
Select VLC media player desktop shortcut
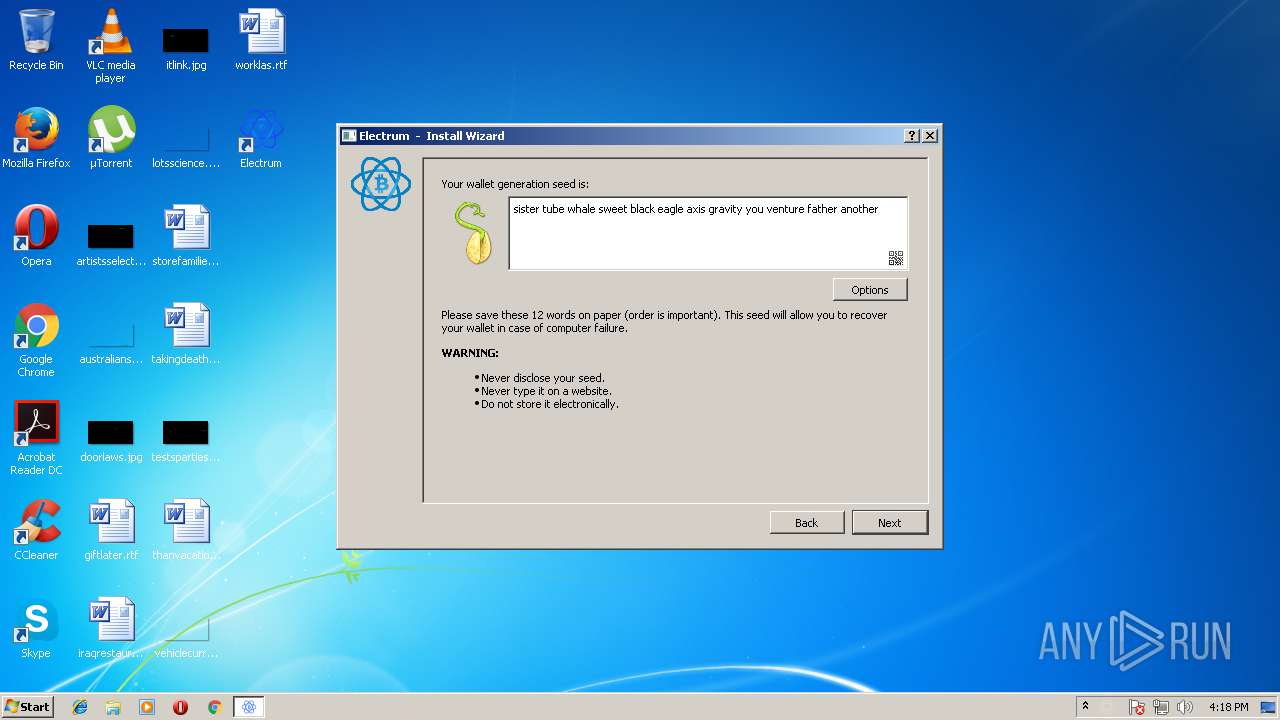point(110,46)
